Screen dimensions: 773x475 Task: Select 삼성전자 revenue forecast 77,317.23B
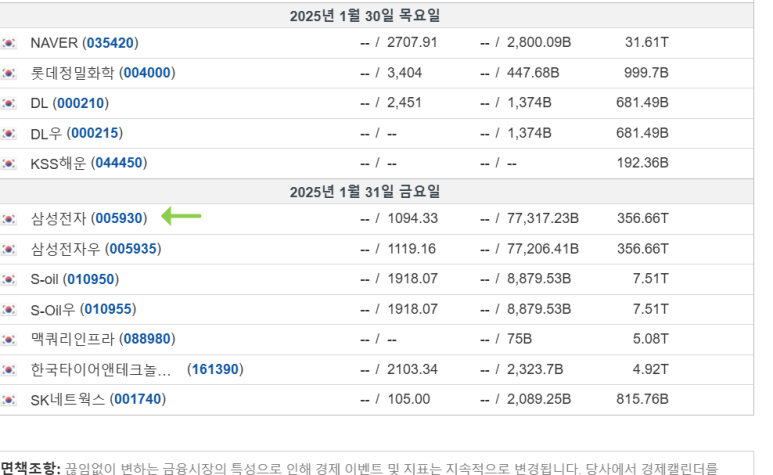[543, 218]
